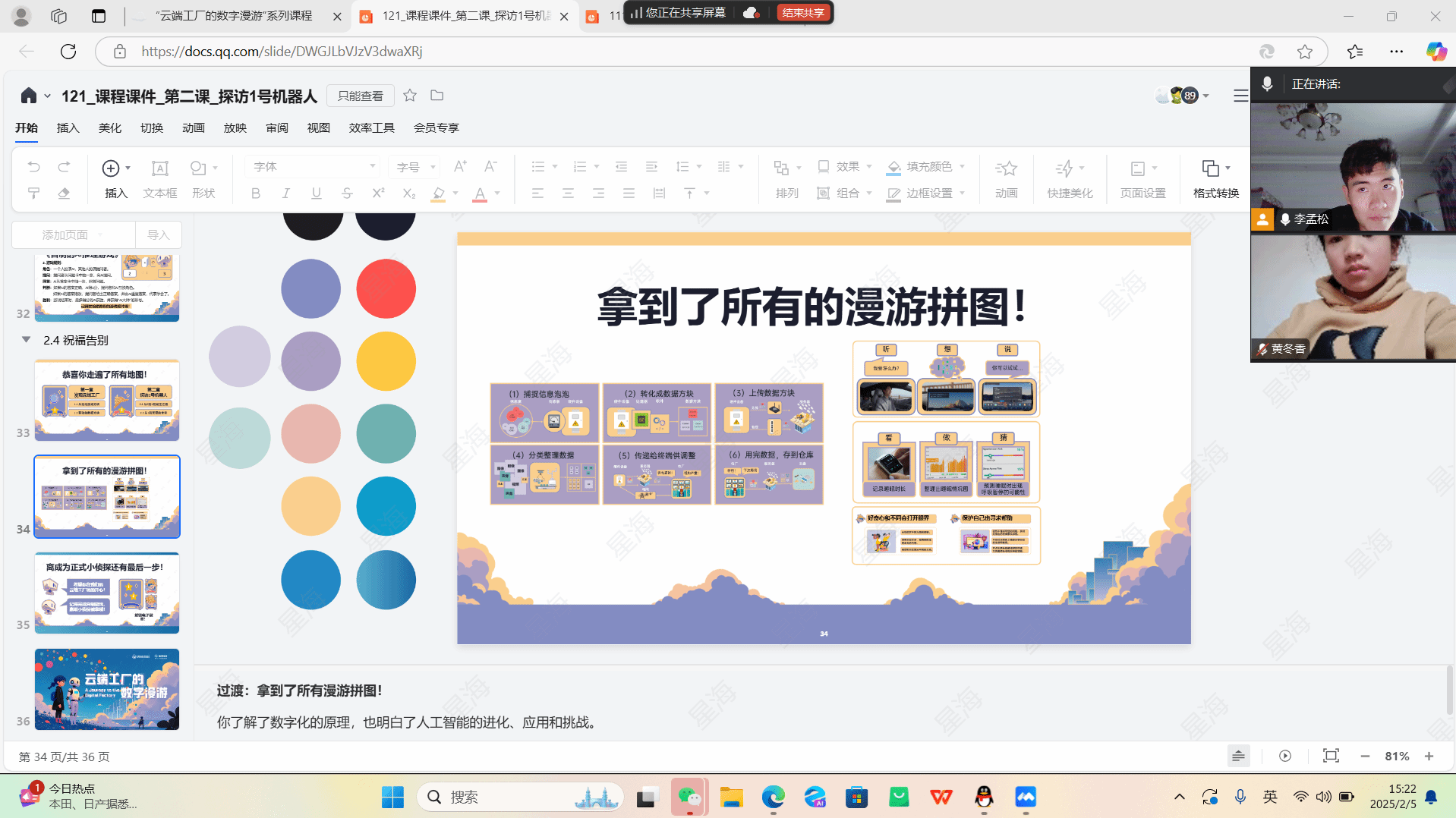
Task: Select slide 35 thumbnail
Action: tap(107, 593)
